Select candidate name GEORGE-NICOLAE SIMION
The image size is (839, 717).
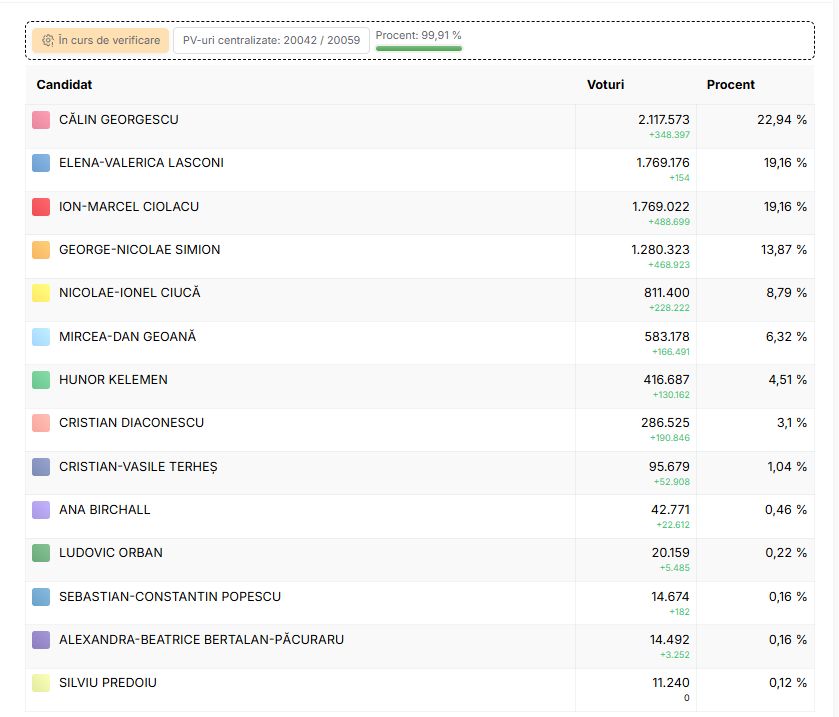coord(140,250)
